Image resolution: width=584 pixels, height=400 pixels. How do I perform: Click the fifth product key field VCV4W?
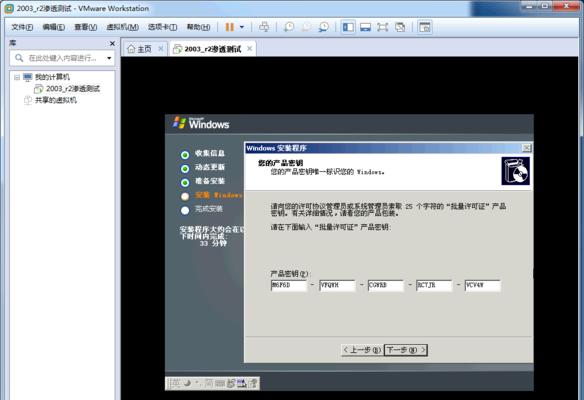coord(482,285)
